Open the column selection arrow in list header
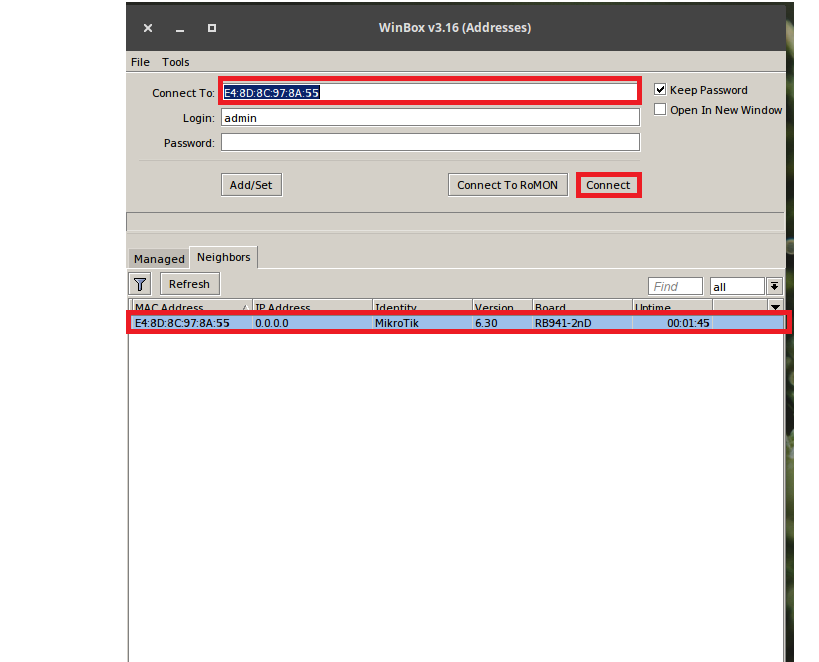This screenshot has height=662, width=819. coord(775,307)
